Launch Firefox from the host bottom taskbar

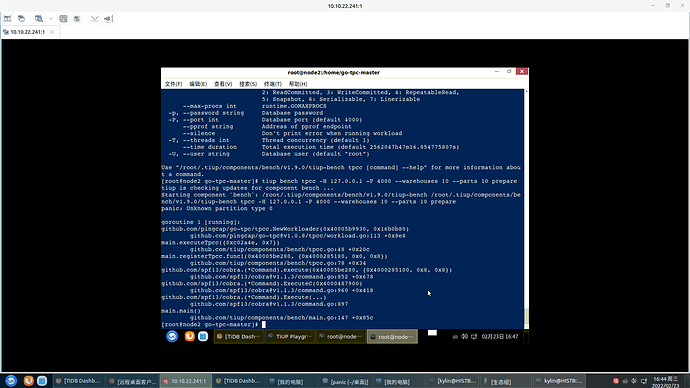click(x=29, y=381)
